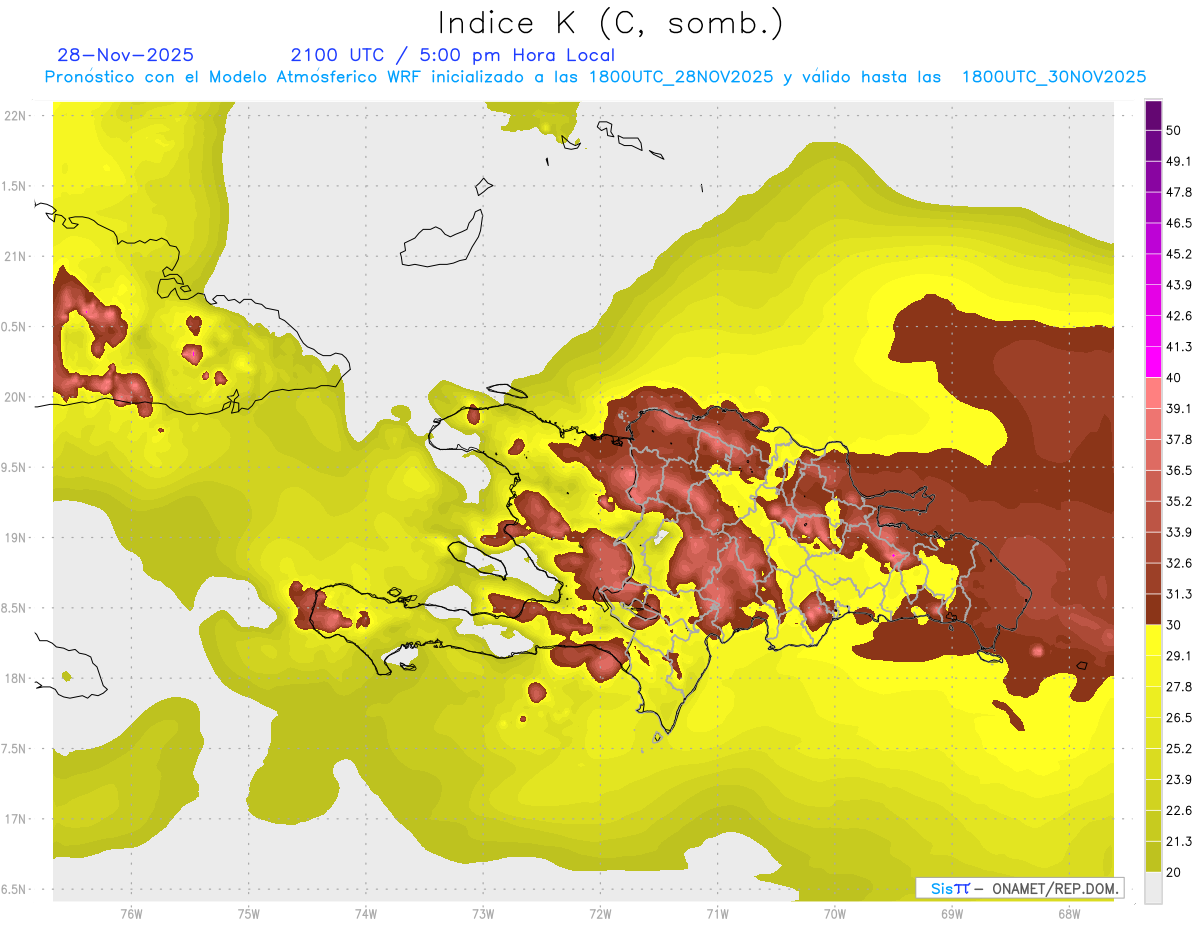Click the "31.3" colorbar value
This screenshot has width=1200, height=927.
point(1179,594)
